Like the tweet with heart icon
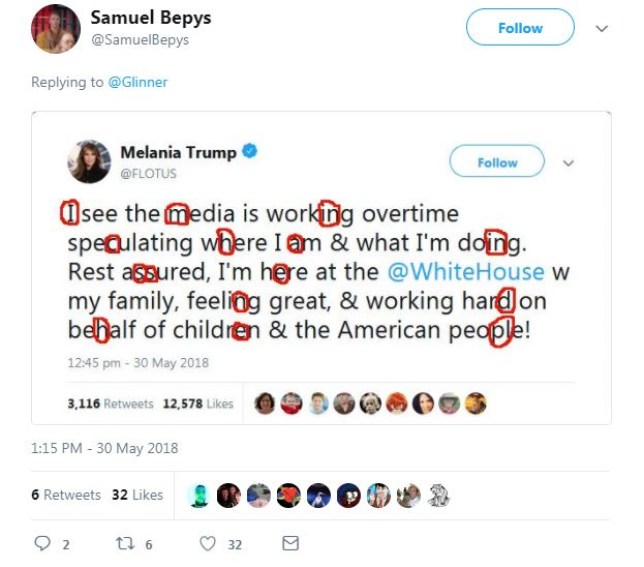Image resolution: width=644 pixels, height=567 pixels. pos(207,544)
